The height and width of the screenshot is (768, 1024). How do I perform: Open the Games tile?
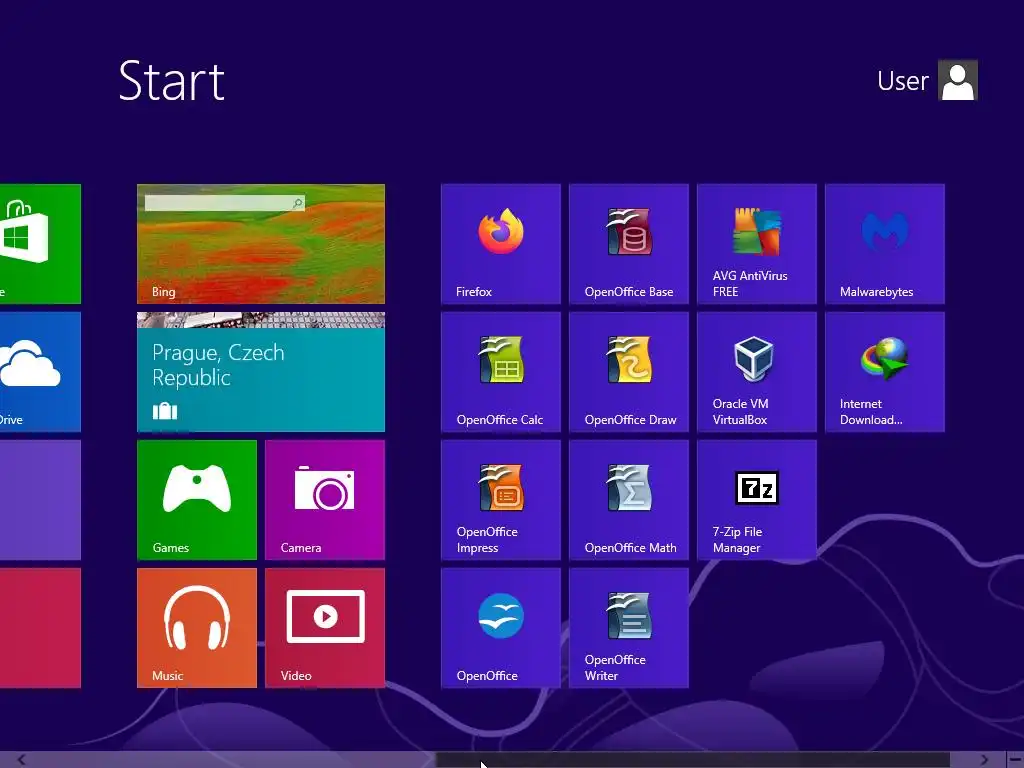click(197, 500)
